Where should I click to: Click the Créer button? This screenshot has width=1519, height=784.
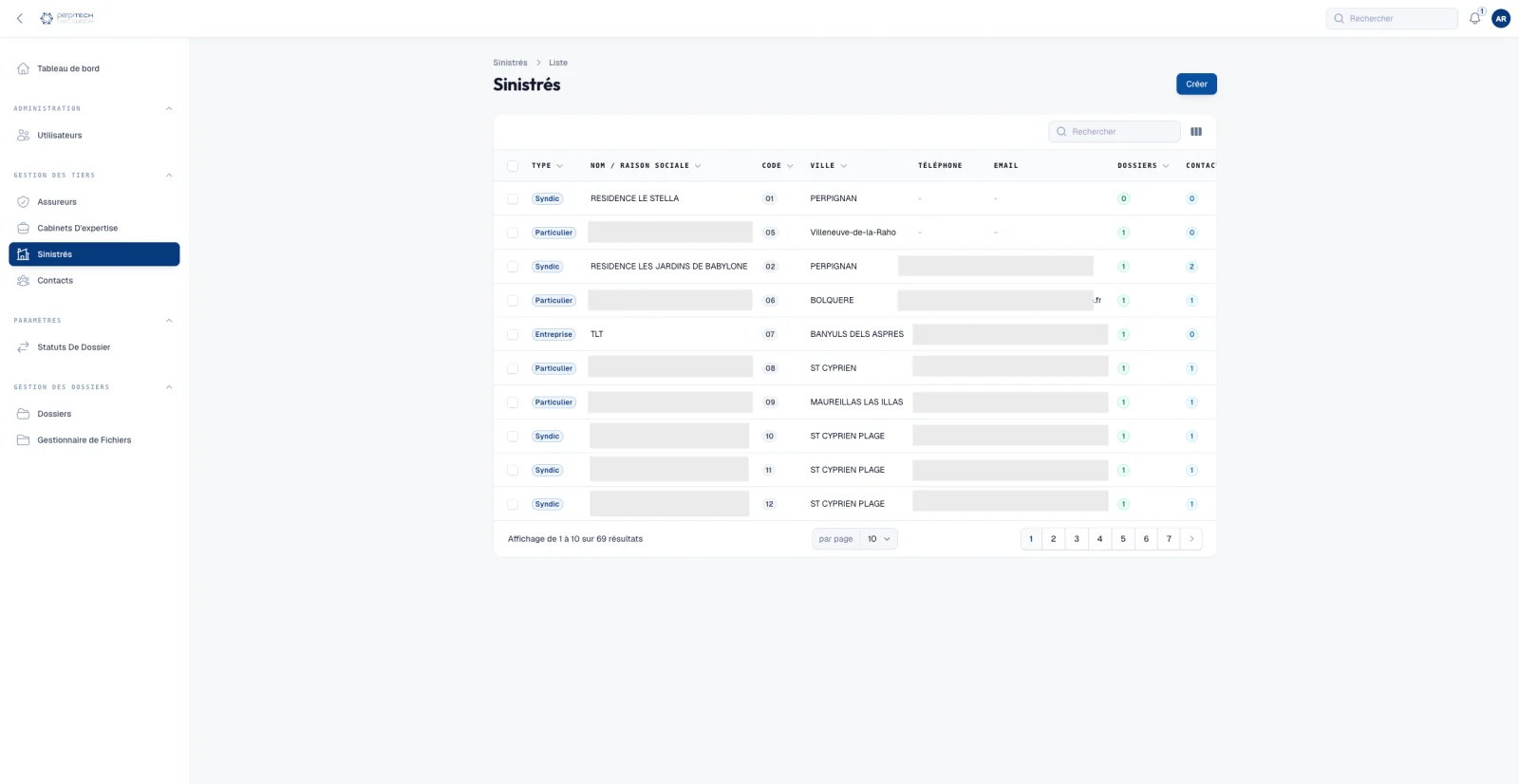pyautogui.click(x=1196, y=84)
